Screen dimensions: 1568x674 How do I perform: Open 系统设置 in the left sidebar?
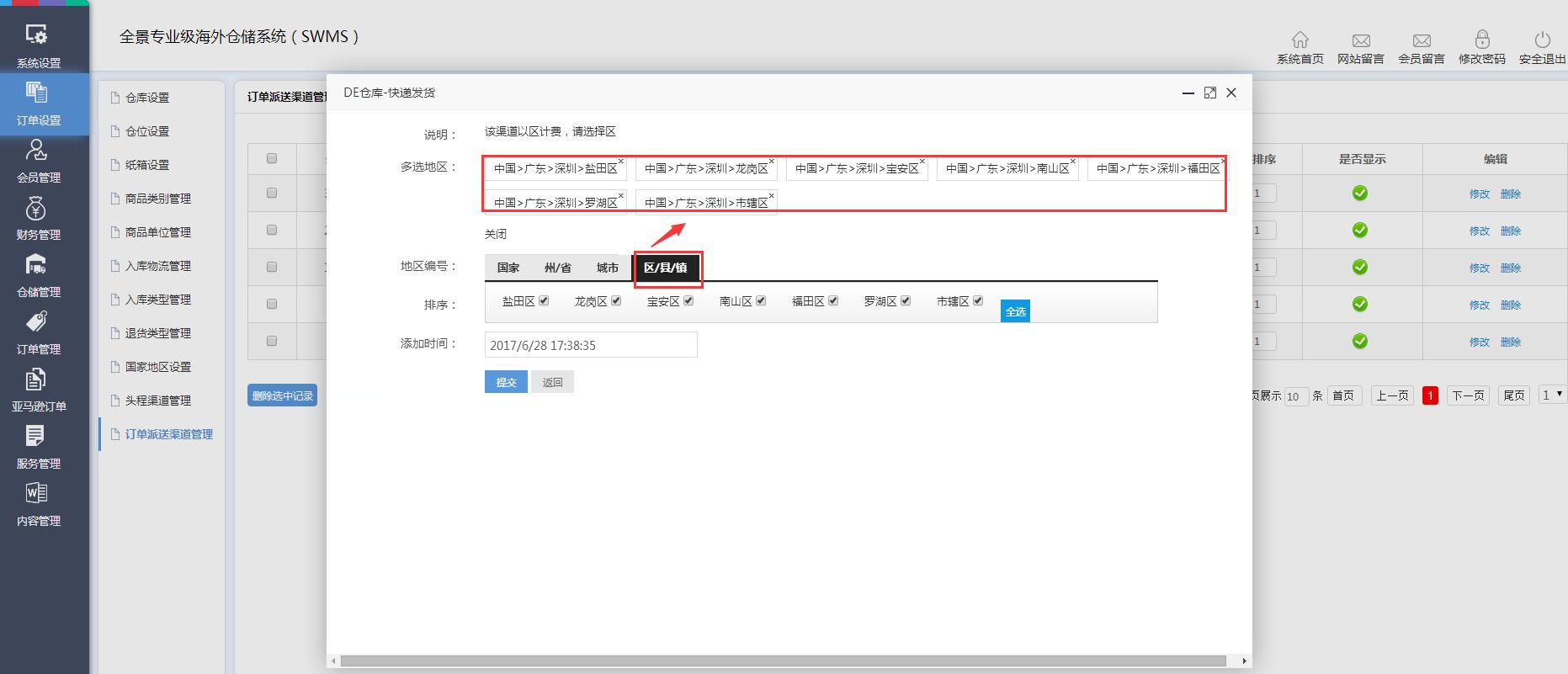(39, 45)
